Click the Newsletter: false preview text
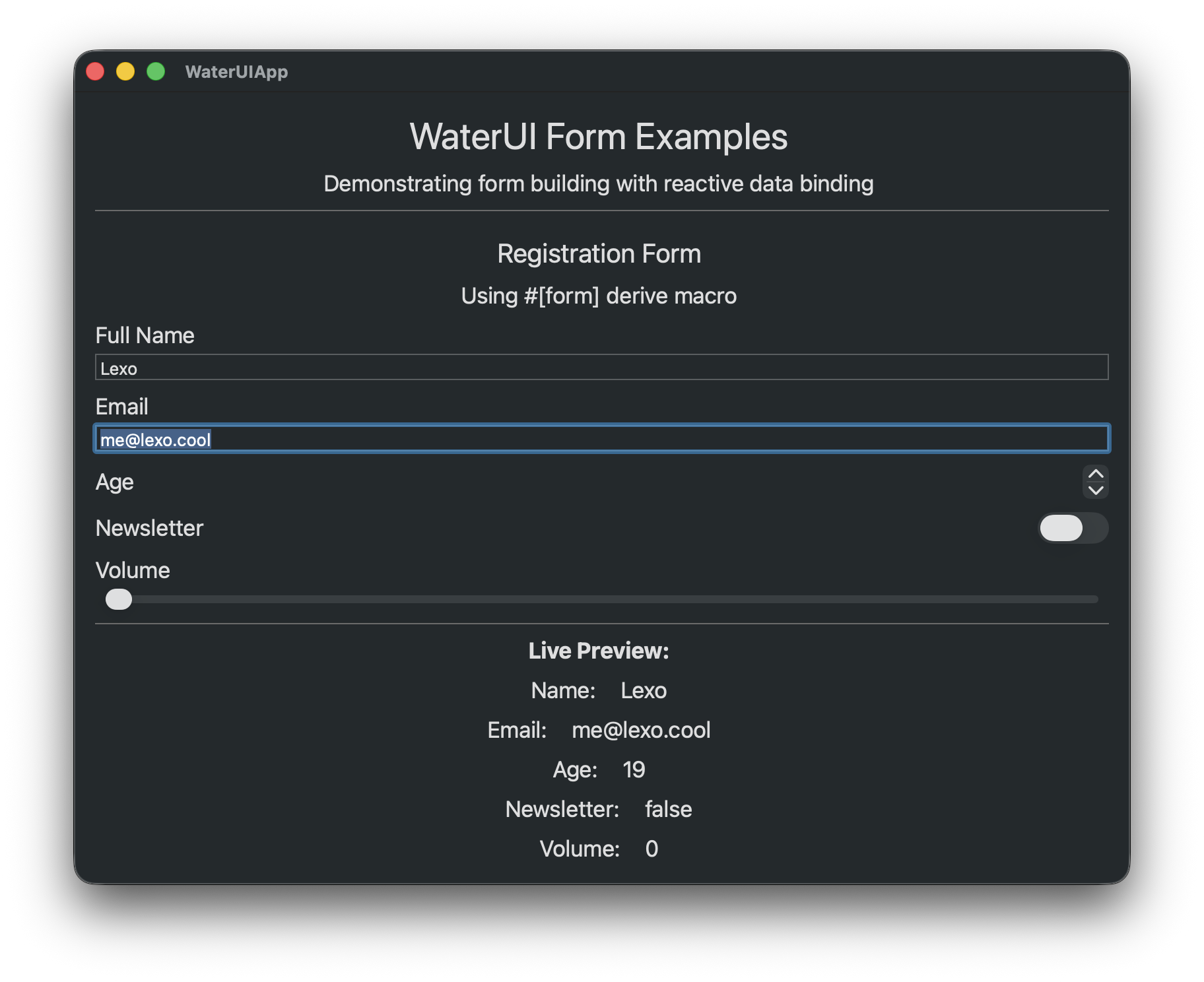Image resolution: width=1204 pixels, height=982 pixels. click(x=598, y=809)
